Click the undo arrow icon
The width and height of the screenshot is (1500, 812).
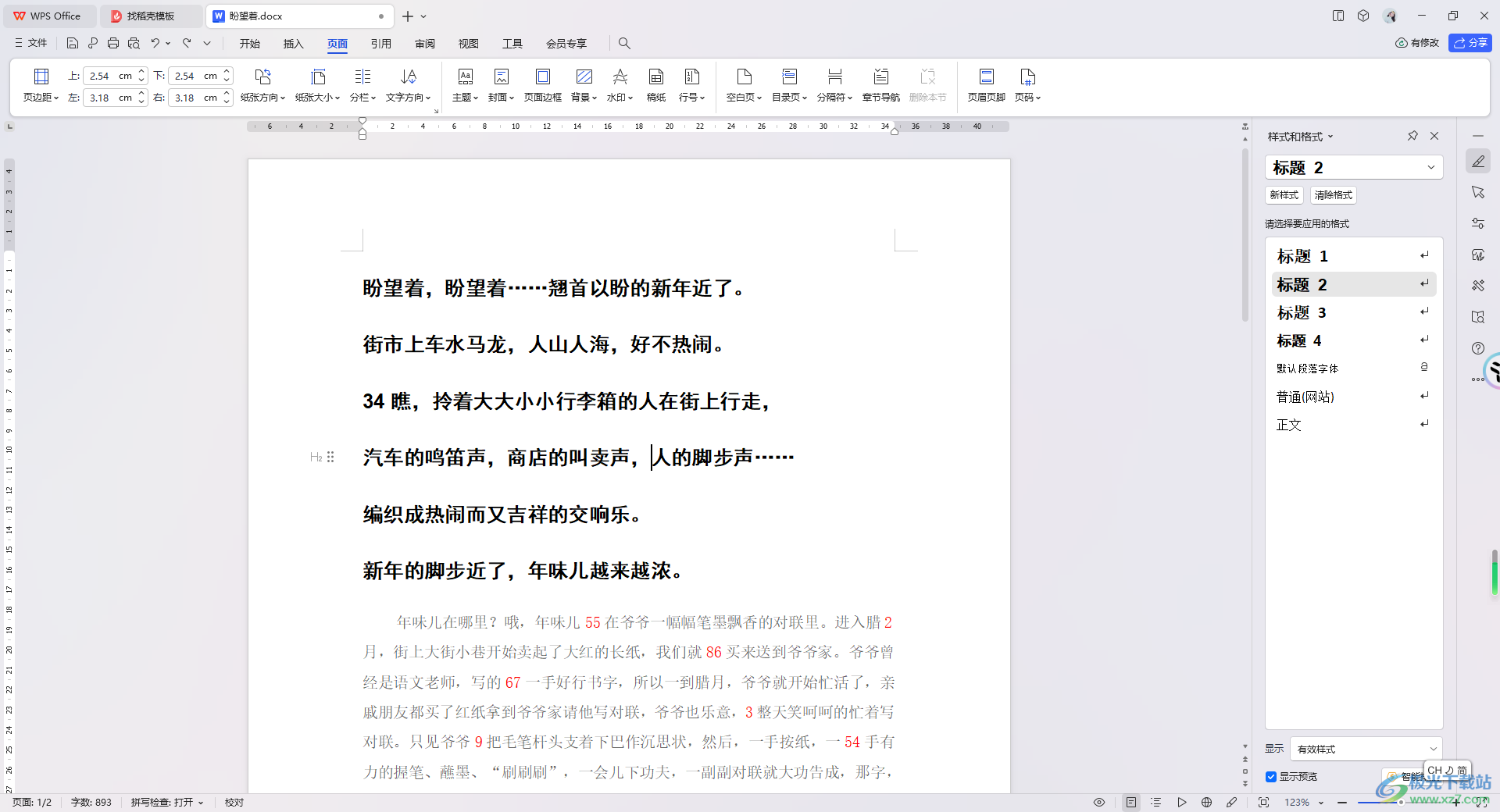(155, 43)
